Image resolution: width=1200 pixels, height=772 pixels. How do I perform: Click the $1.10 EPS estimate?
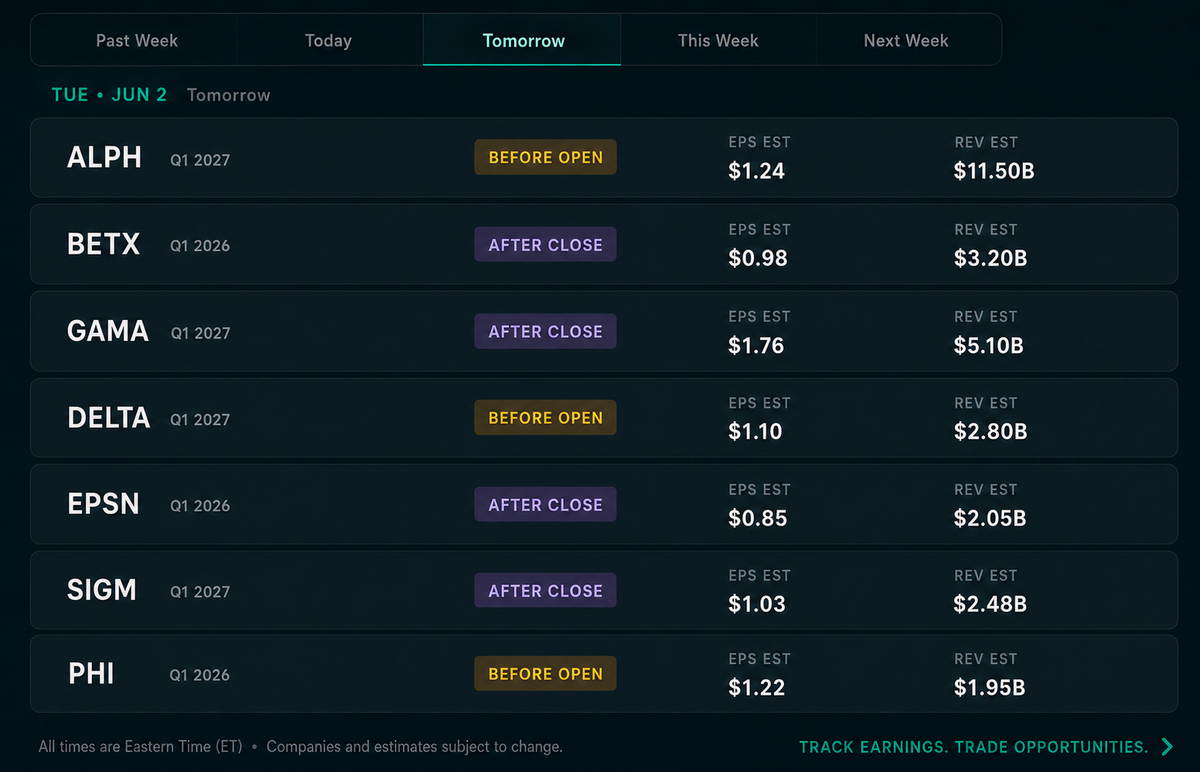pyautogui.click(x=755, y=431)
